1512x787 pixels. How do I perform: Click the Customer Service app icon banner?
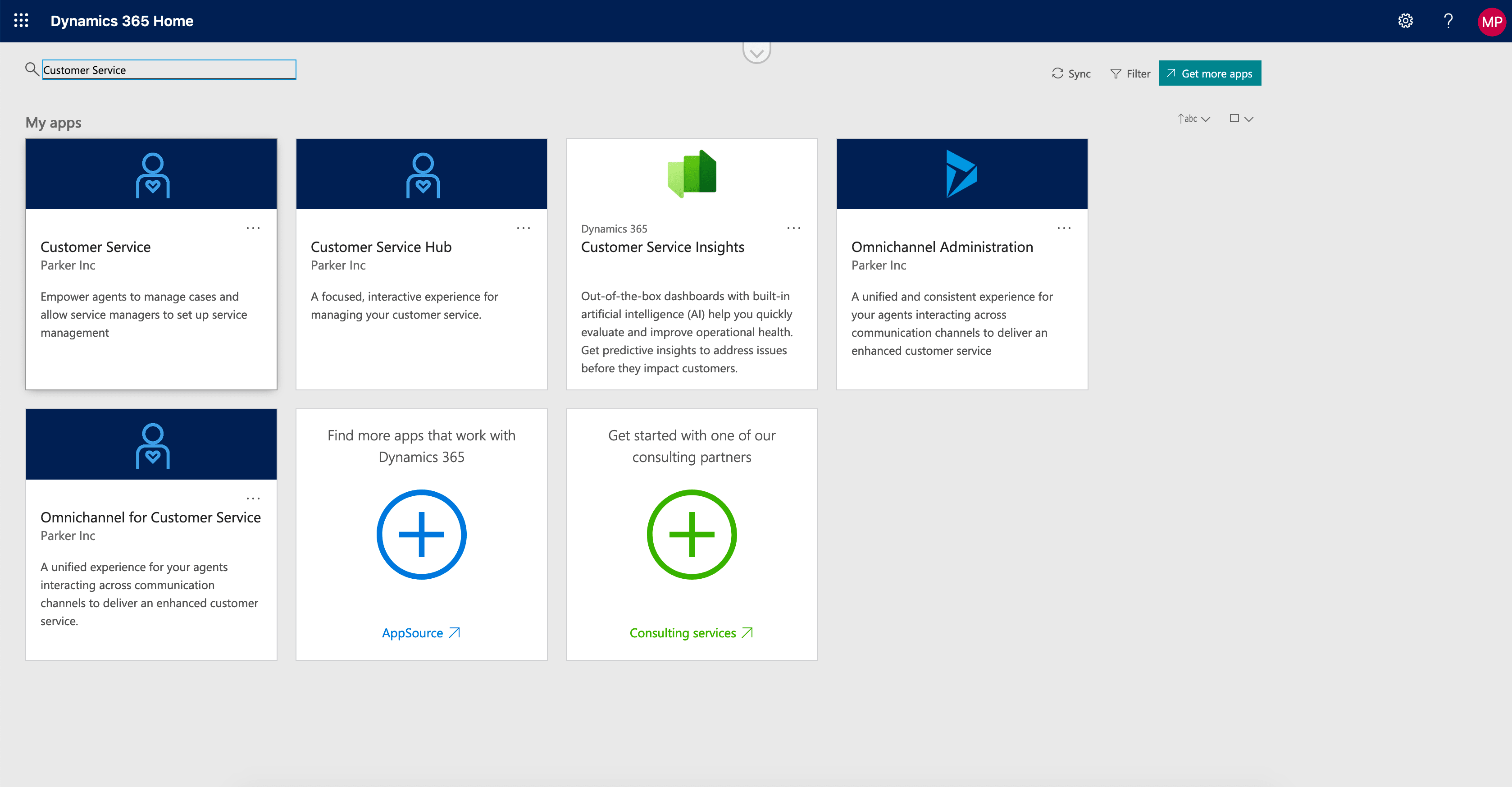(x=151, y=174)
